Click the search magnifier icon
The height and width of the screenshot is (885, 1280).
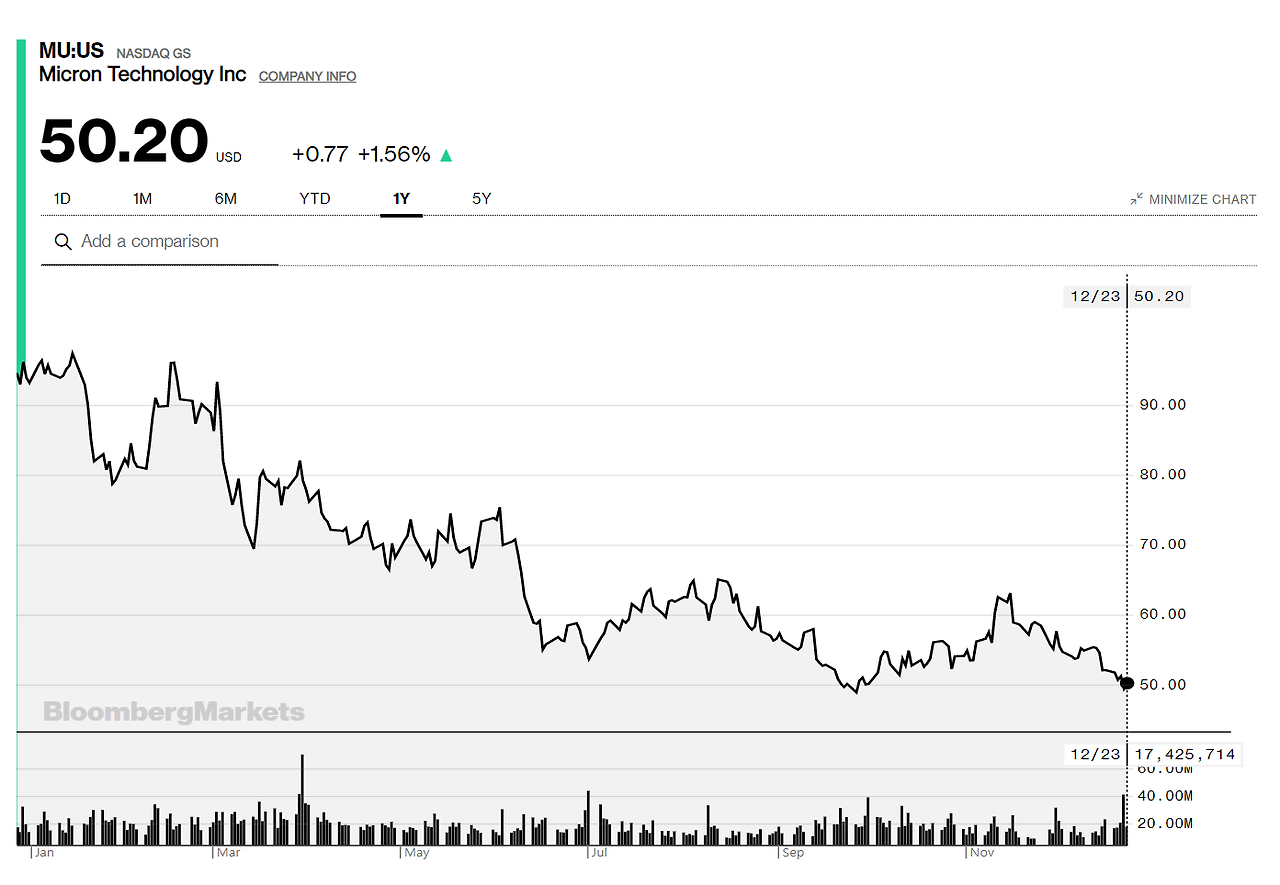[x=63, y=242]
